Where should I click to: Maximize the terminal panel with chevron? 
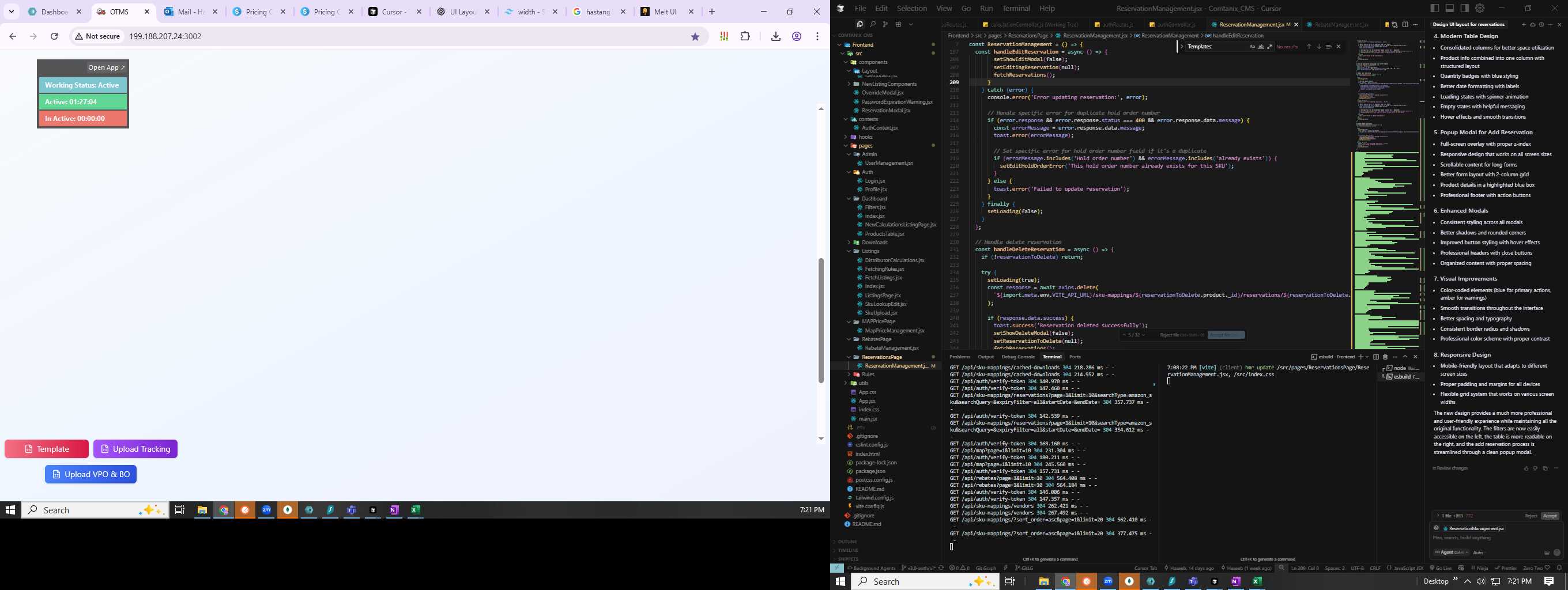pyautogui.click(x=1405, y=357)
